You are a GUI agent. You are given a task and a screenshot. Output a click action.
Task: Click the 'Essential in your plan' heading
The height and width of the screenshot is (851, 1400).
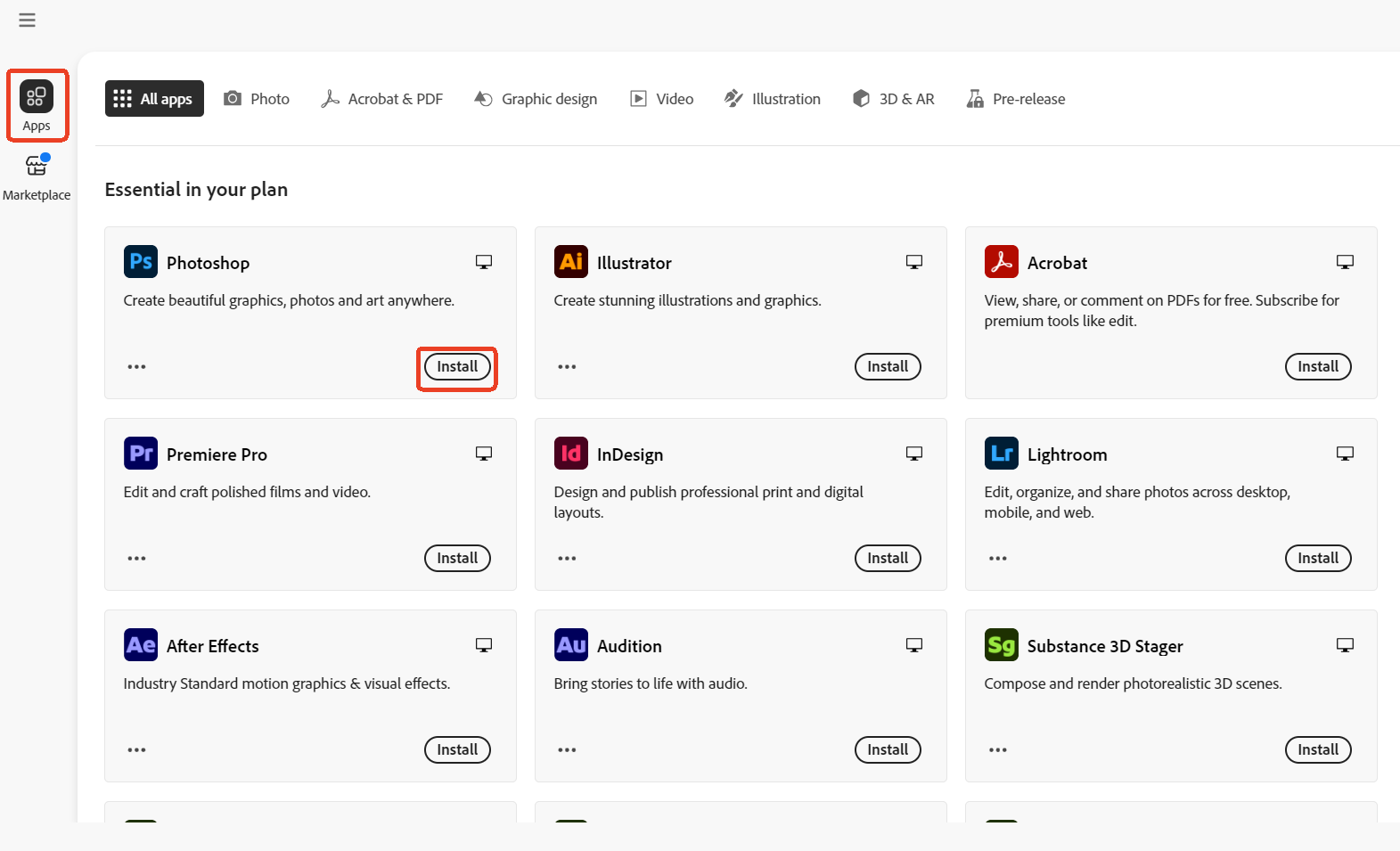pos(196,190)
